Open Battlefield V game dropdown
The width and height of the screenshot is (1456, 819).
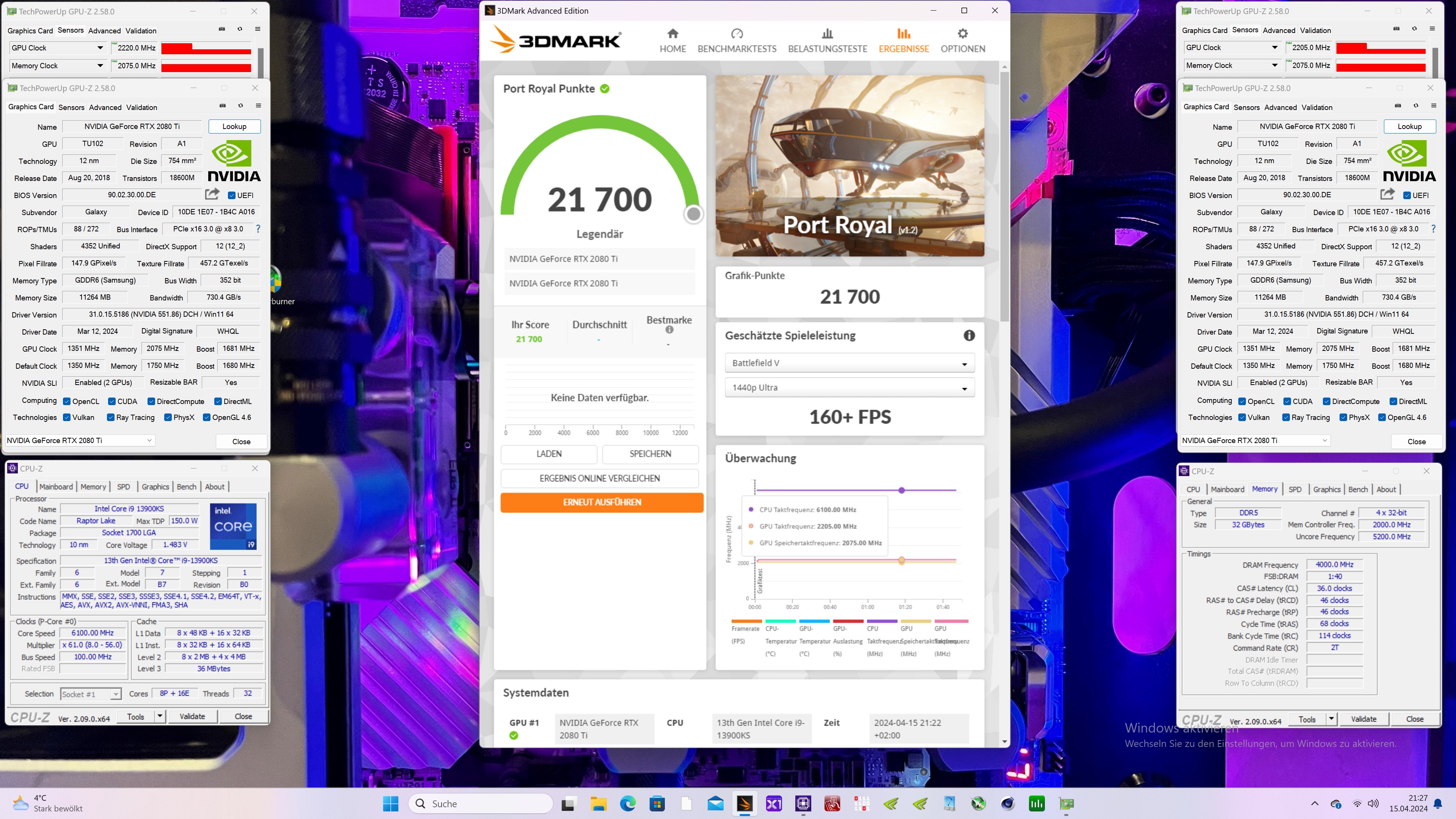pos(850,363)
